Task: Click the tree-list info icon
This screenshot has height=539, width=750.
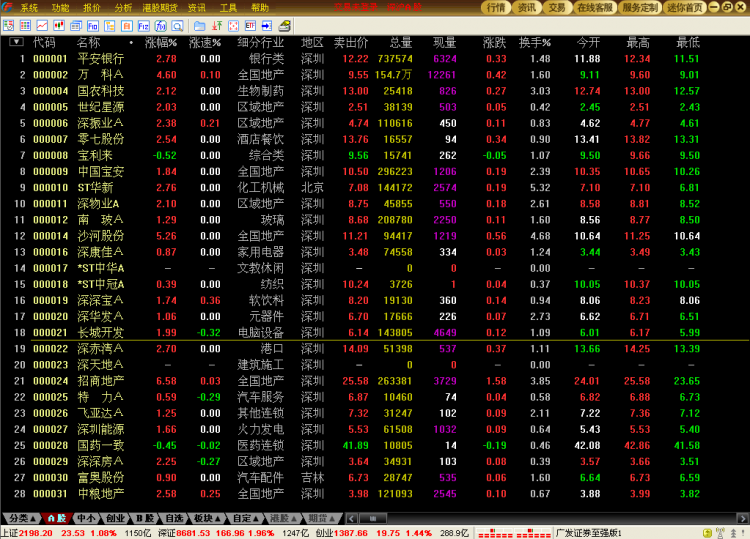Action: pyautogui.click(x=110, y=26)
